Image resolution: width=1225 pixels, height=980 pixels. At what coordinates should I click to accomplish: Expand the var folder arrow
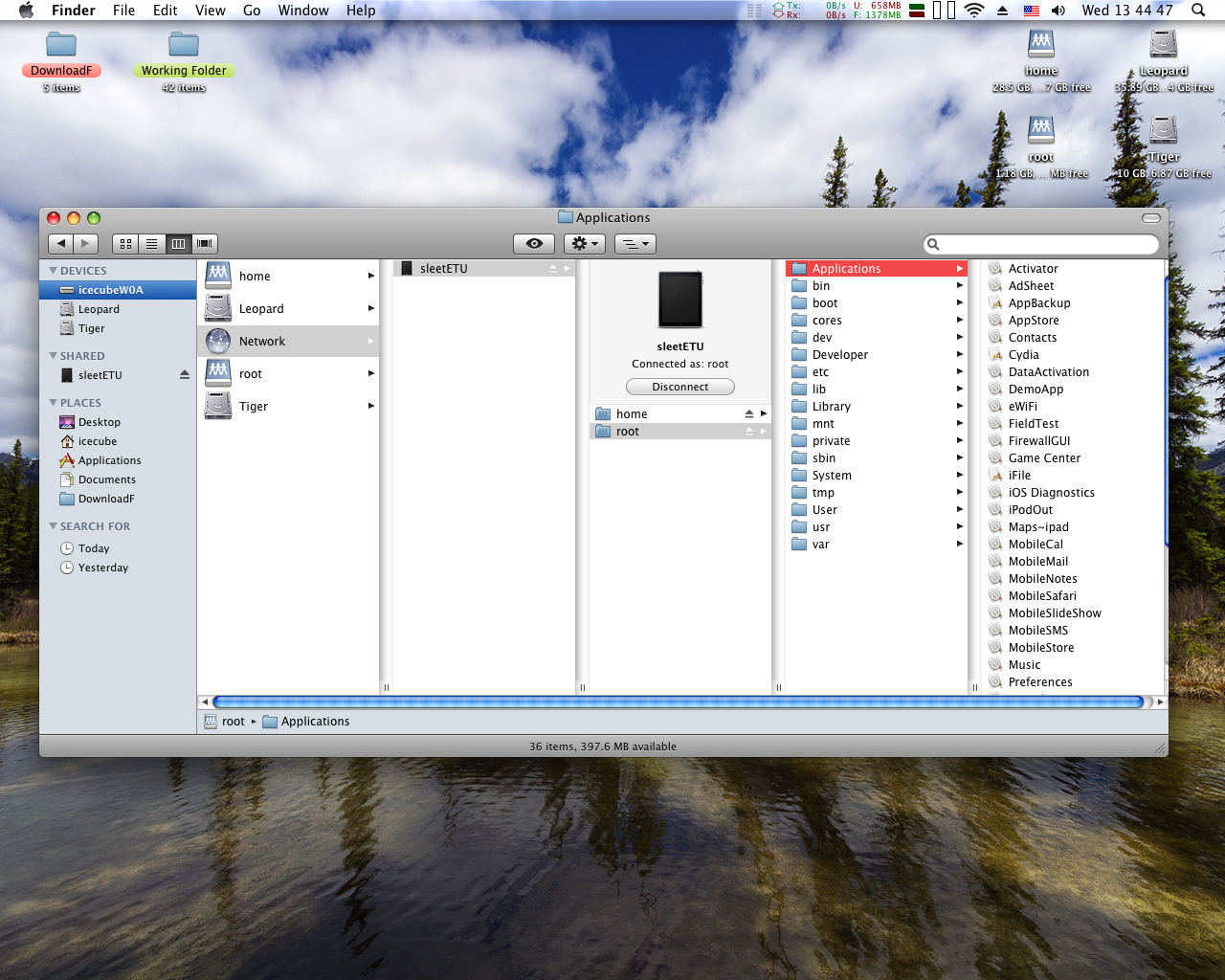[x=959, y=544]
